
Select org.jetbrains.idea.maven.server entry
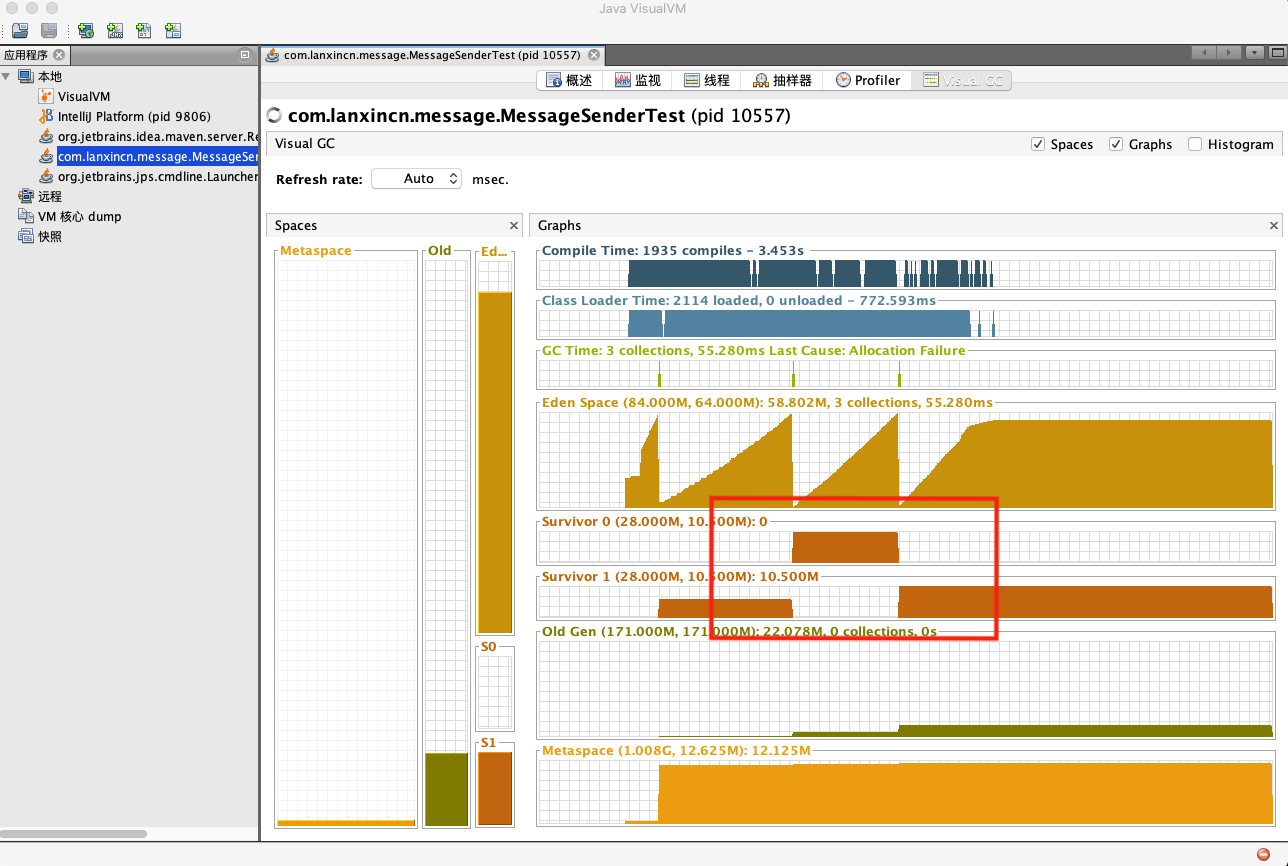point(158,136)
